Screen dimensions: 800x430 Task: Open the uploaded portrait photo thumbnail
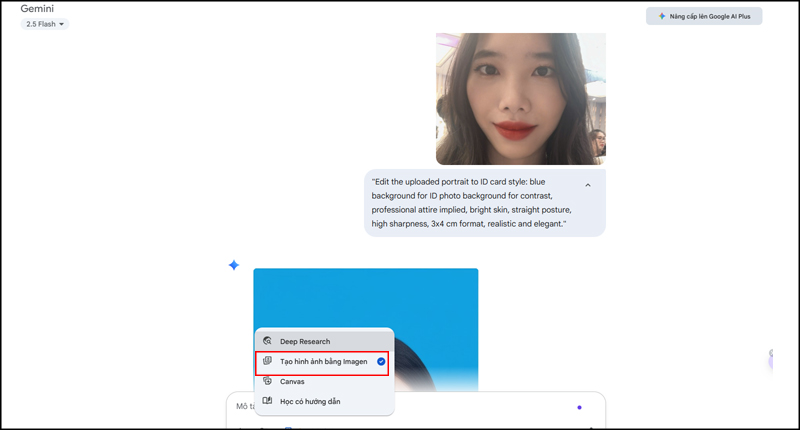[520, 99]
